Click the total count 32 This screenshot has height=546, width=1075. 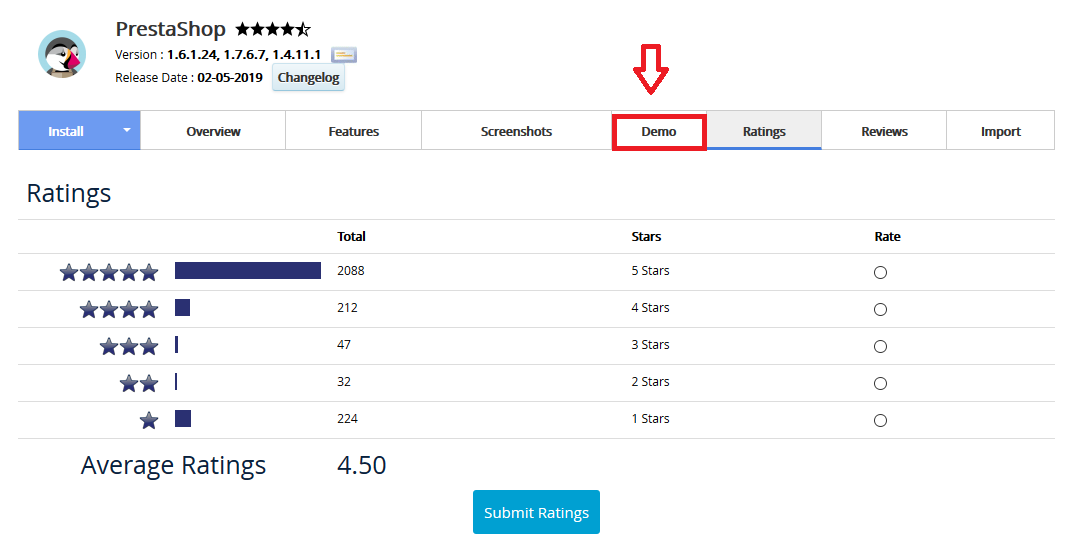[x=343, y=381]
